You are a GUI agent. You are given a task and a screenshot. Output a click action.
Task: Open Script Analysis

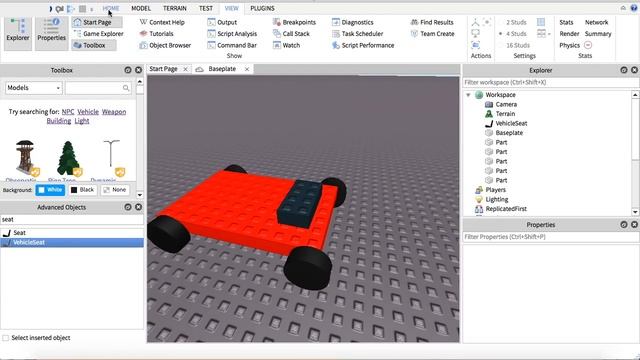(232, 34)
